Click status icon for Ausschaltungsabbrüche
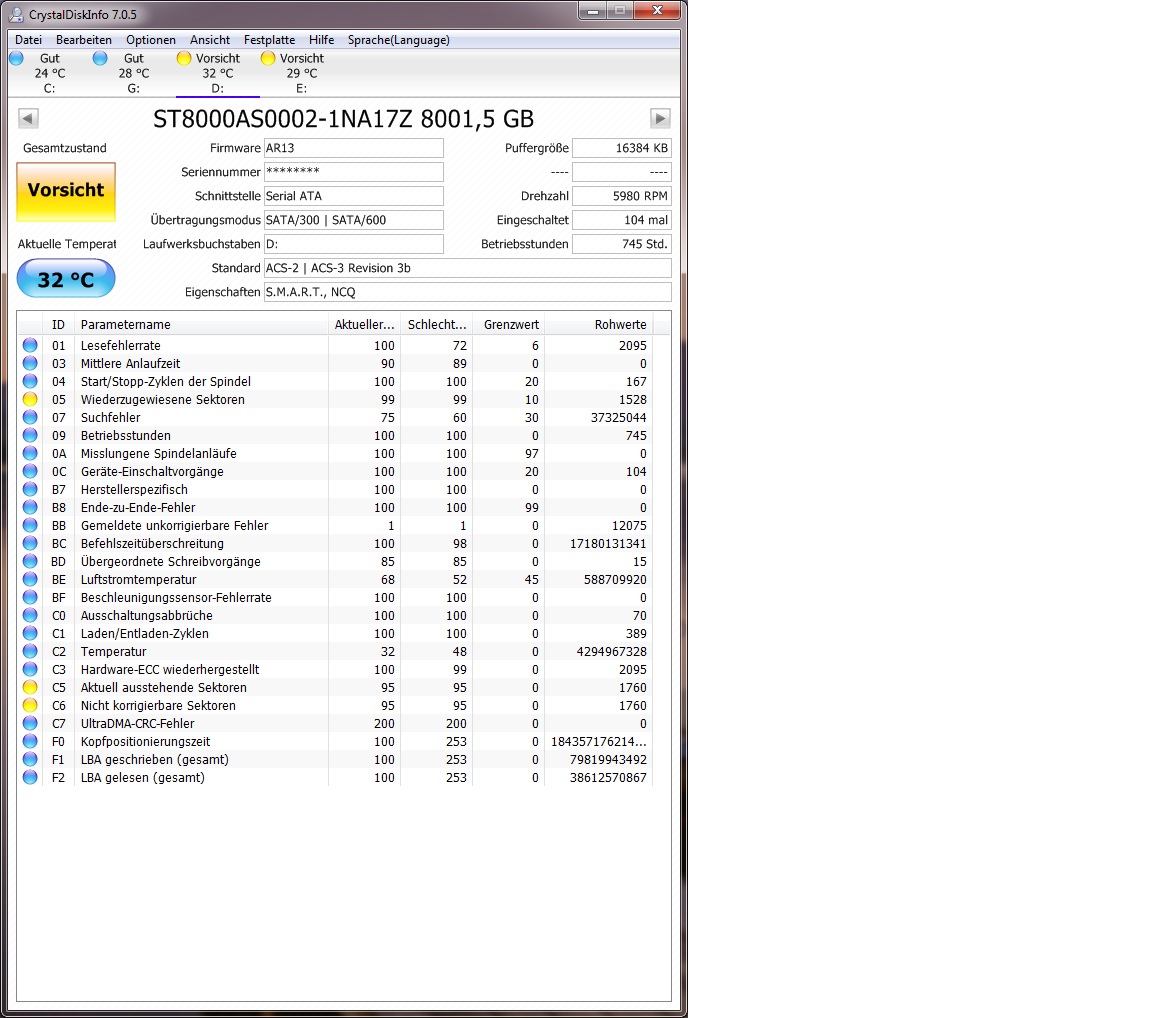The image size is (1152, 1018). 30,615
